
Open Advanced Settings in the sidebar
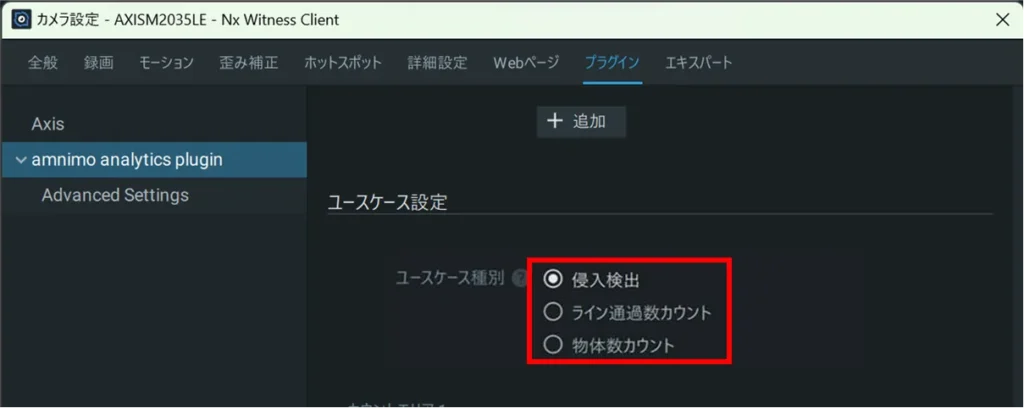(x=115, y=195)
